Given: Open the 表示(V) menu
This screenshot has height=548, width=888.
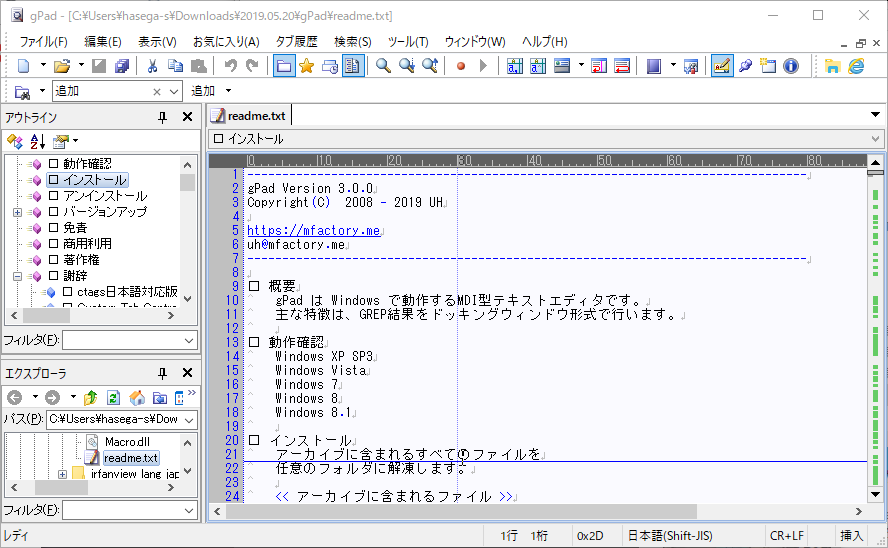Looking at the screenshot, I should 157,41.
